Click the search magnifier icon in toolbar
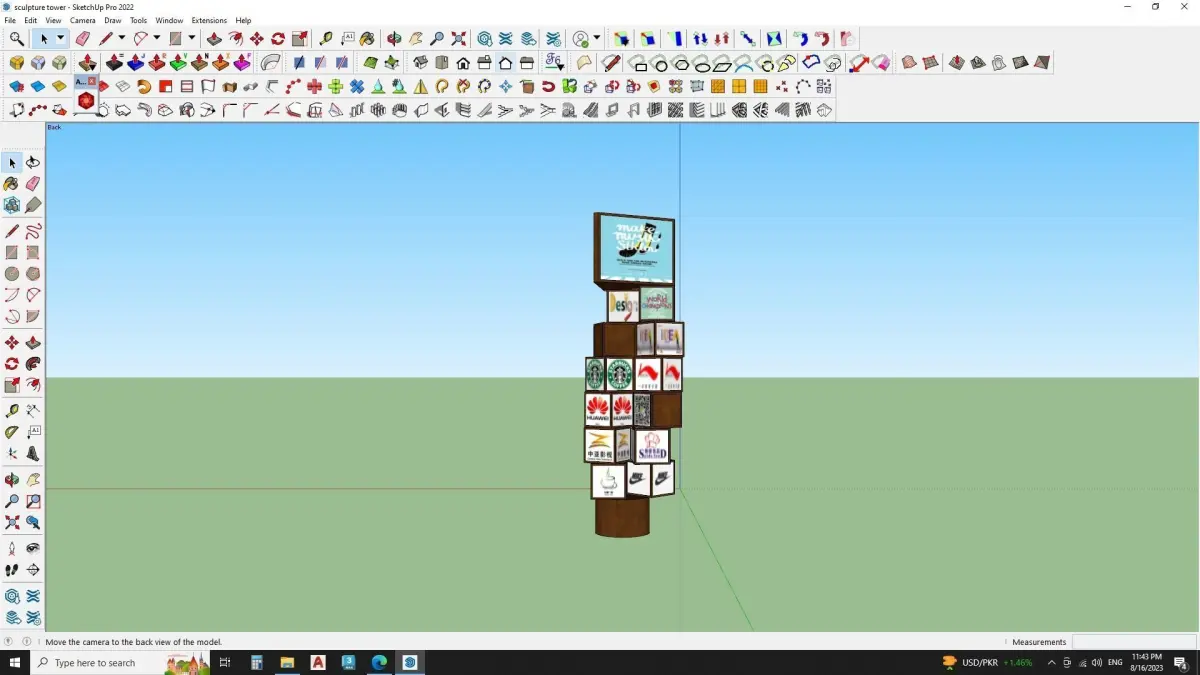The width and height of the screenshot is (1200, 675). click(x=17, y=39)
